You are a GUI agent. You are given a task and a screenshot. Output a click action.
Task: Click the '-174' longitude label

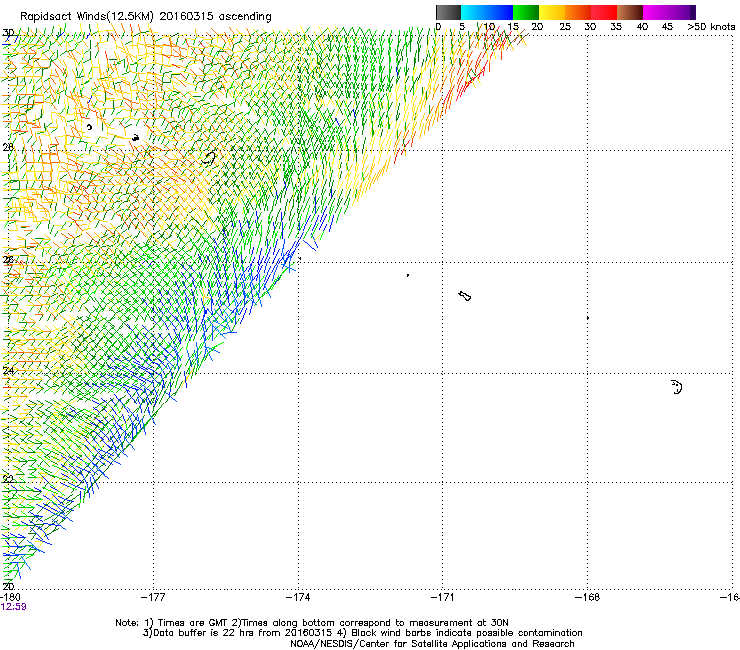pyautogui.click(x=298, y=597)
